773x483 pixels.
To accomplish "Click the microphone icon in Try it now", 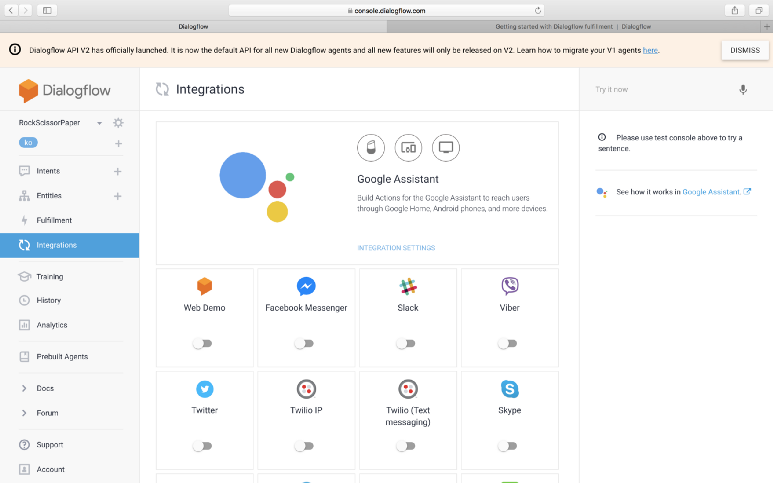I will point(743,89).
